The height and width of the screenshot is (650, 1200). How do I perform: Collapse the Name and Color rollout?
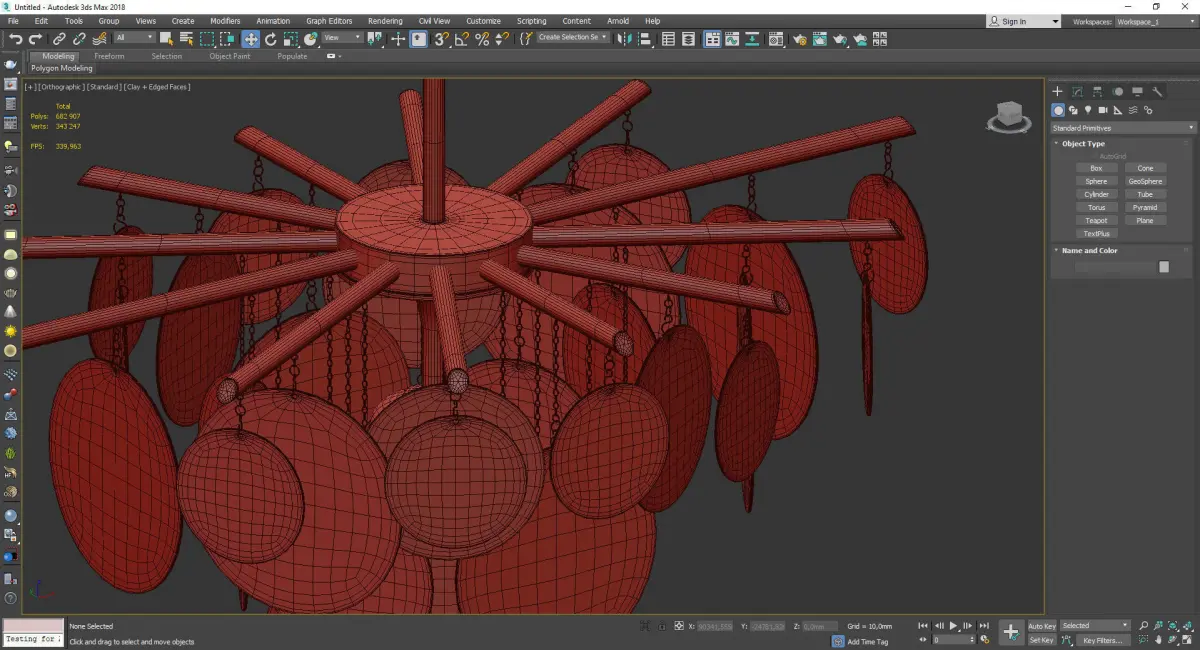(1089, 251)
